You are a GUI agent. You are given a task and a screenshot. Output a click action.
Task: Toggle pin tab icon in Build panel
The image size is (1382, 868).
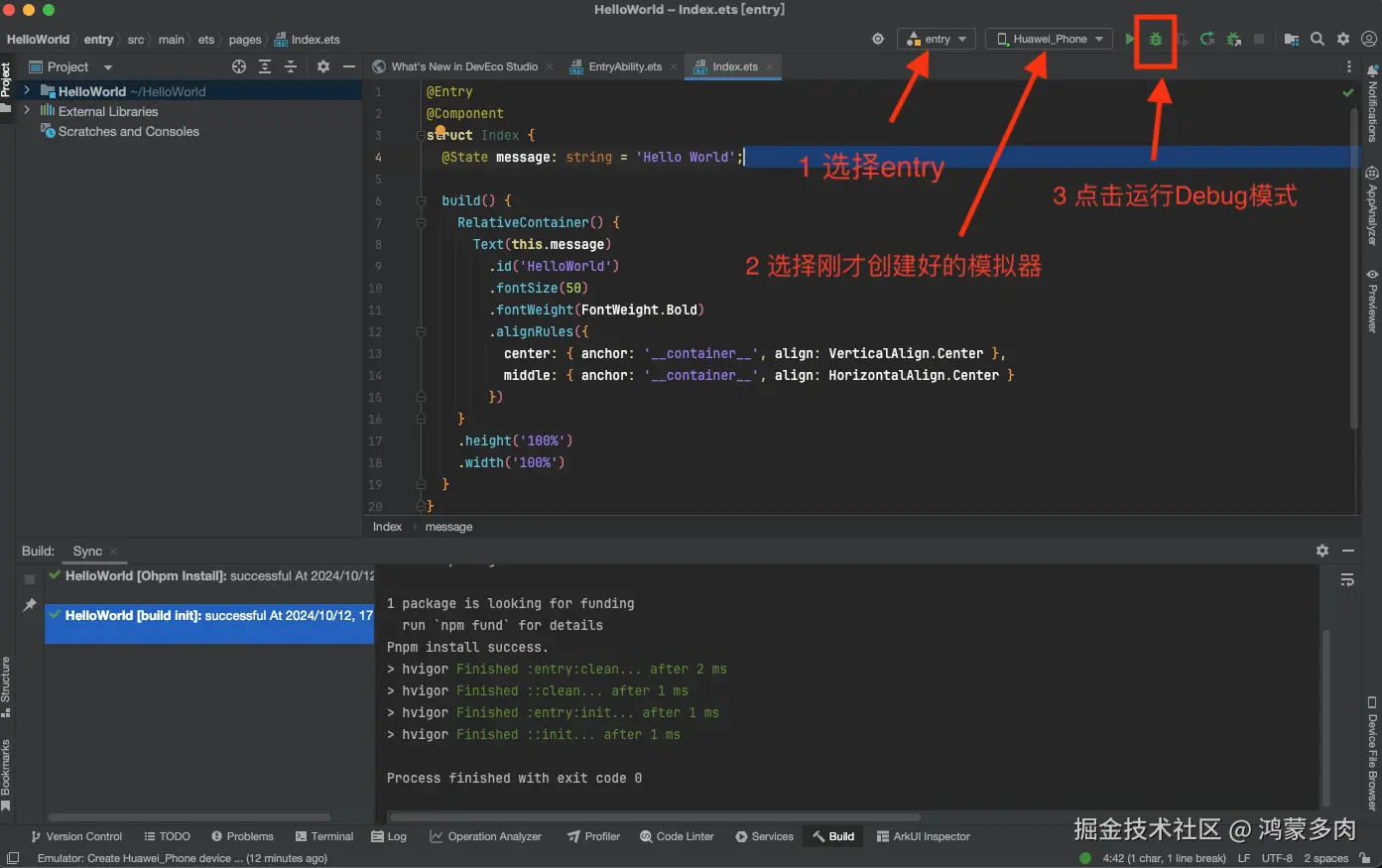pos(30,605)
